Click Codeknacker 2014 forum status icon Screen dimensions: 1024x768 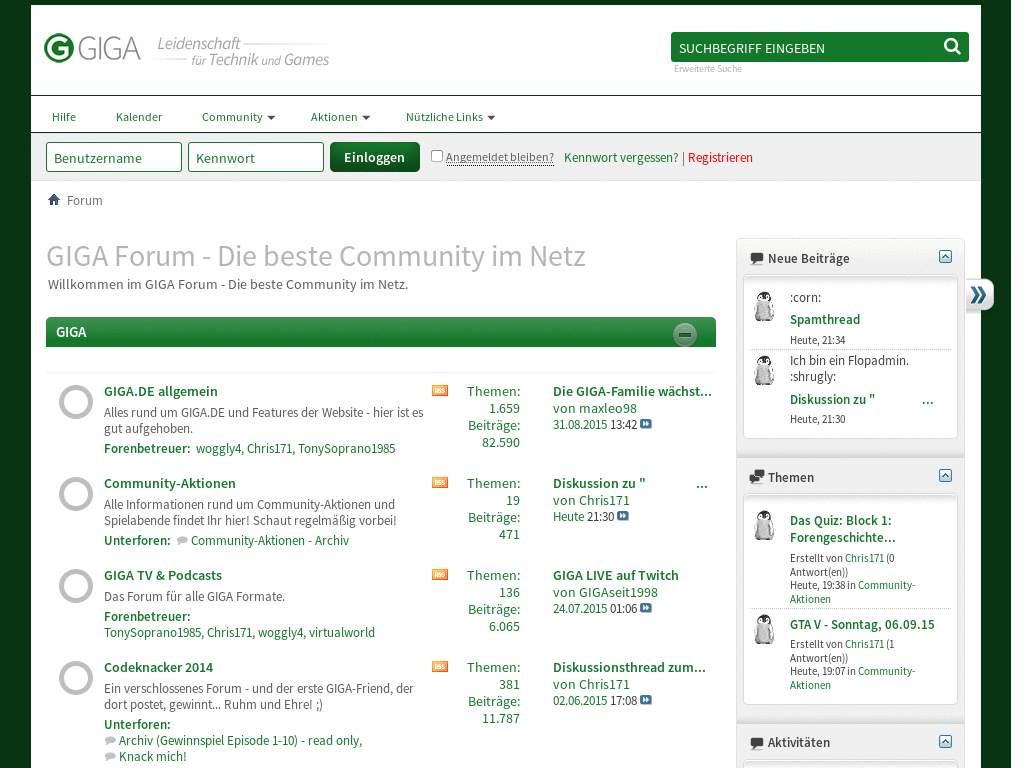[76, 678]
